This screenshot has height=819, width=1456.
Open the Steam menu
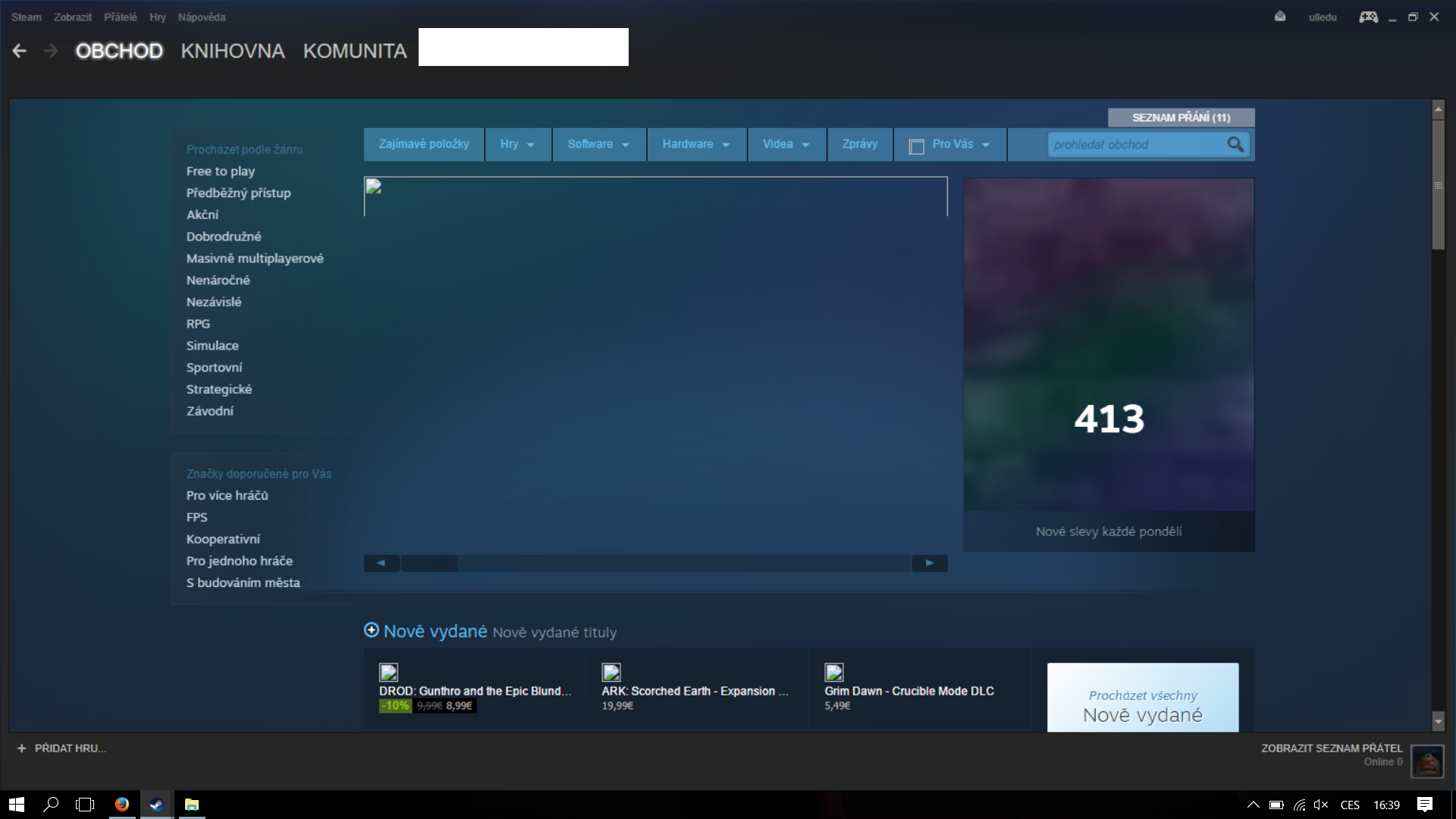pyautogui.click(x=26, y=17)
